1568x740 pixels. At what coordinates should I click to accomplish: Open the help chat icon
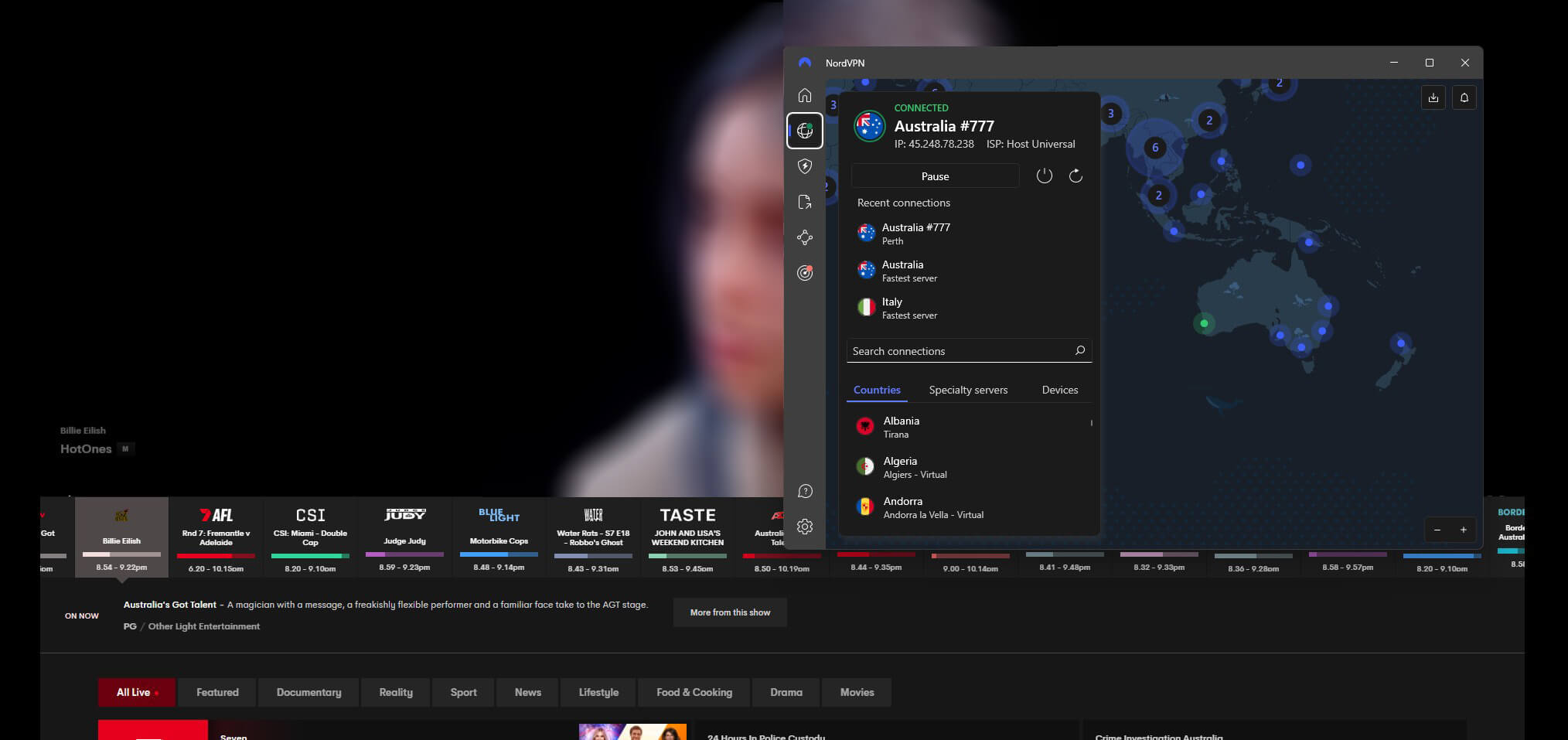click(805, 491)
